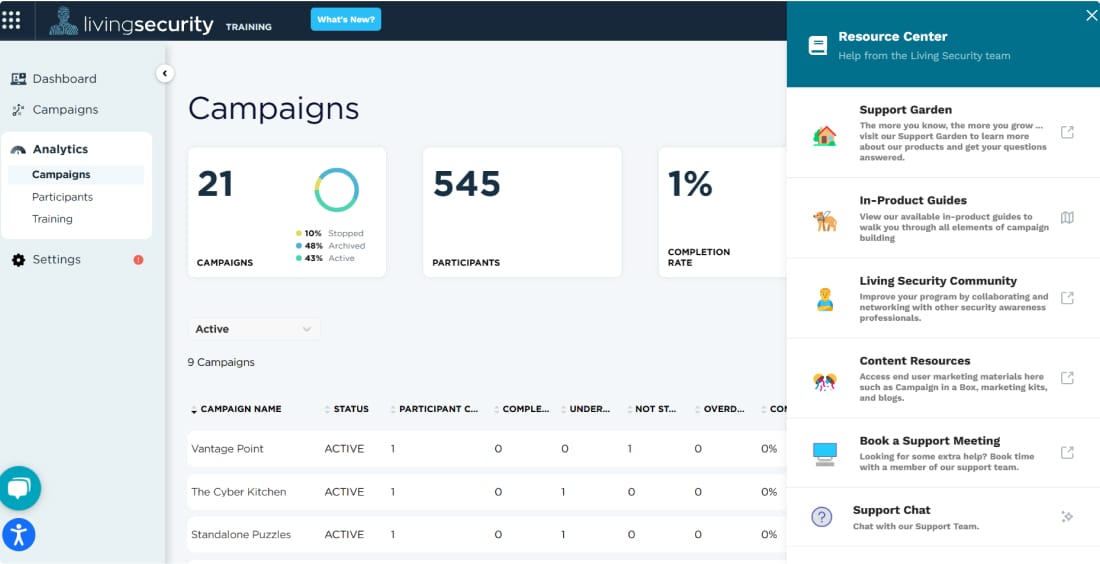1100x564 pixels.
Task: Open Participants under Analytics
Action: pos(62,197)
